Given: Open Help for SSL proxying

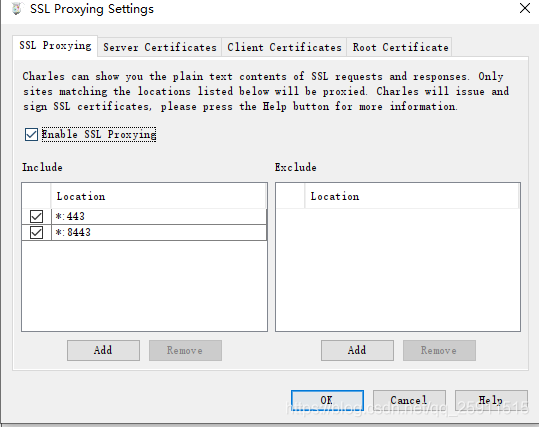Looking at the screenshot, I should [x=491, y=401].
